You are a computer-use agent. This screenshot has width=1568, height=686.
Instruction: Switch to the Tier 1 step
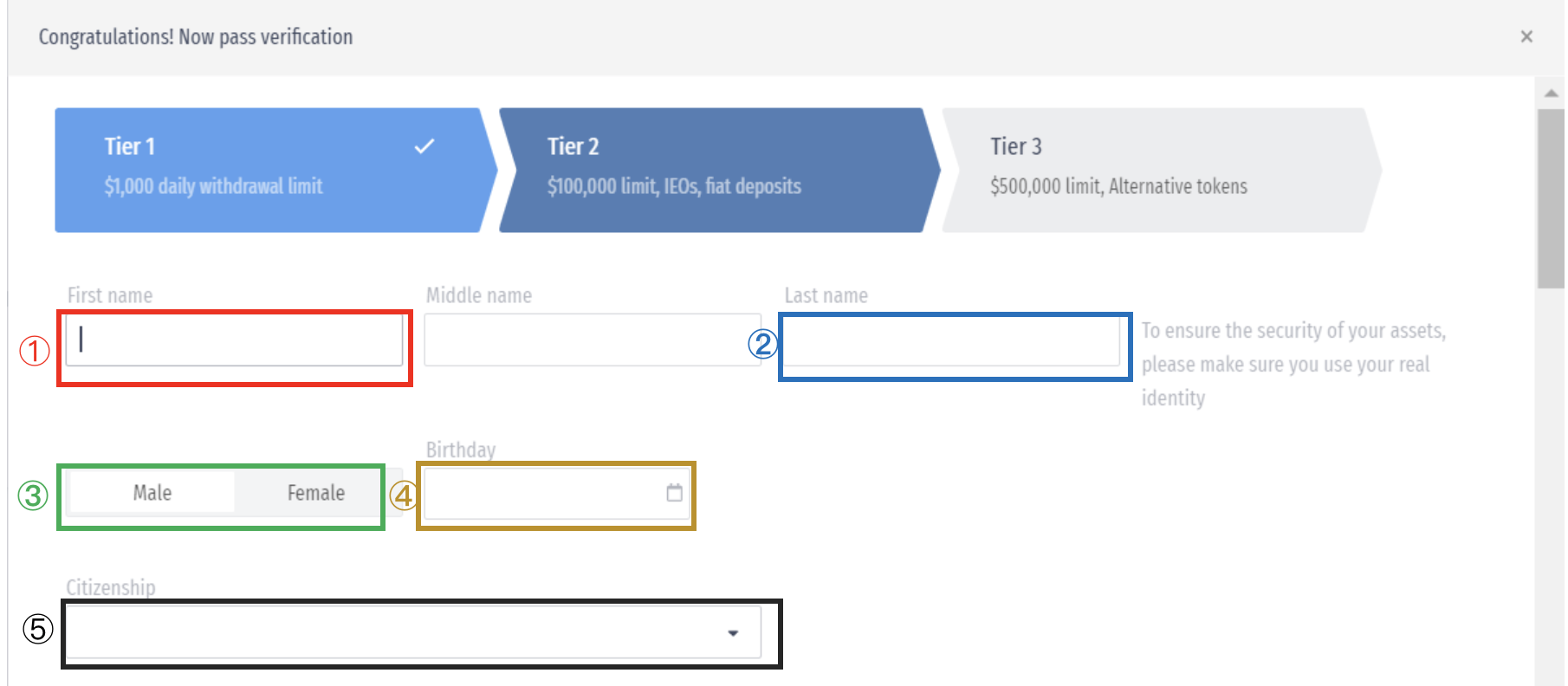pos(260,170)
